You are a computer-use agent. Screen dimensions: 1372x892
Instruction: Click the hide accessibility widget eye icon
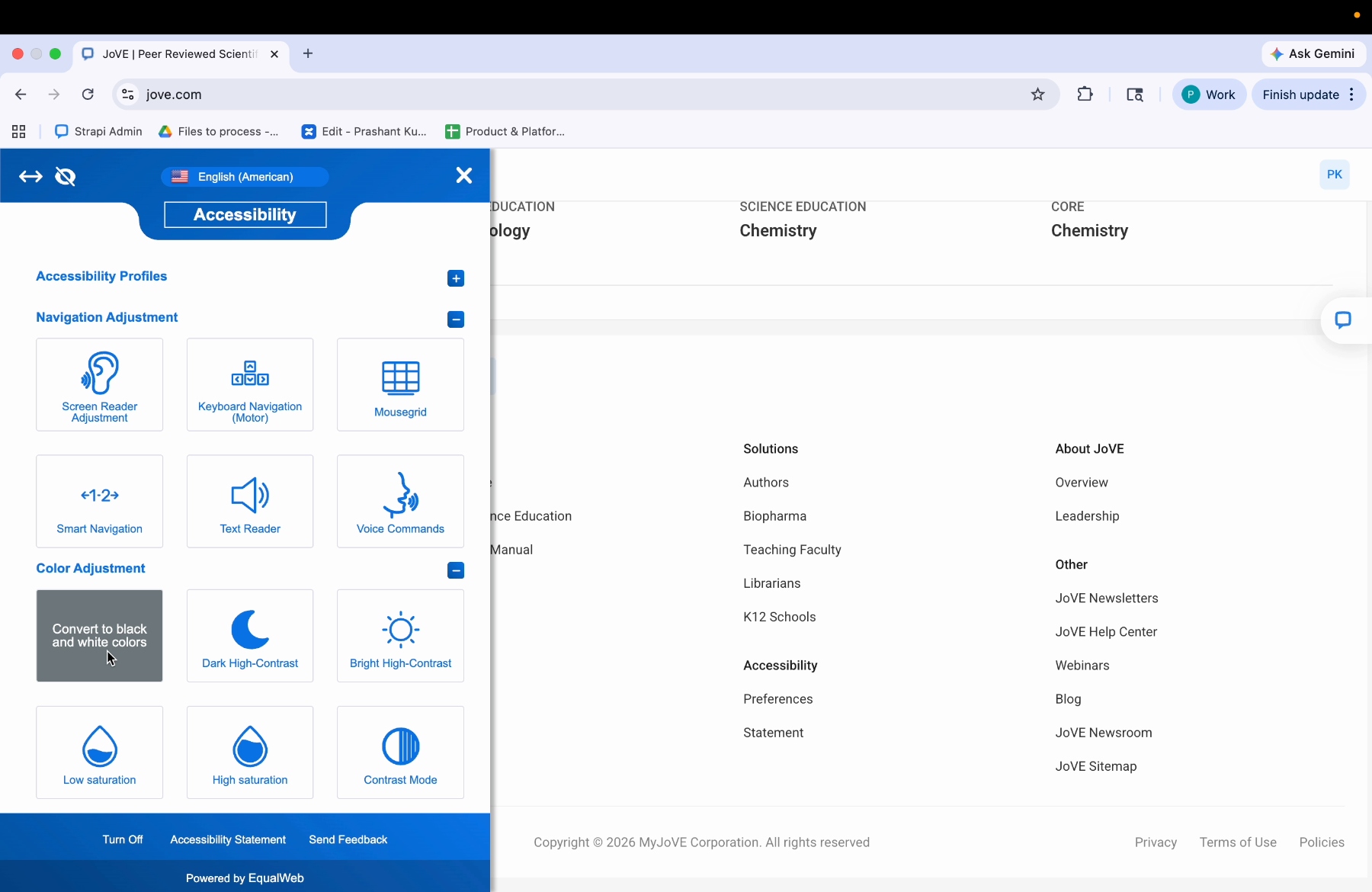(x=66, y=177)
